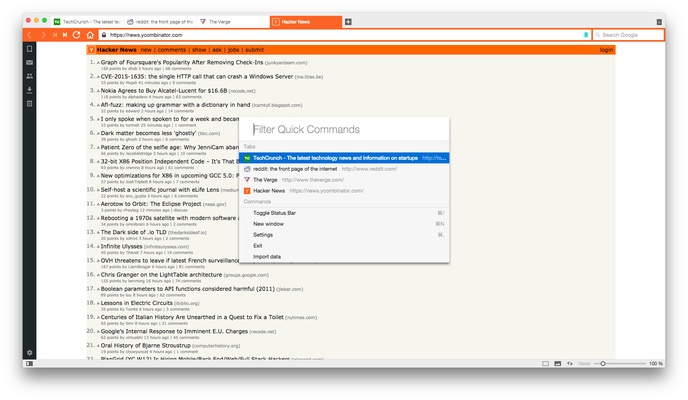Open the closed tabs trash can
Viewport: 688px width, 400px height.
pyautogui.click(x=659, y=21)
